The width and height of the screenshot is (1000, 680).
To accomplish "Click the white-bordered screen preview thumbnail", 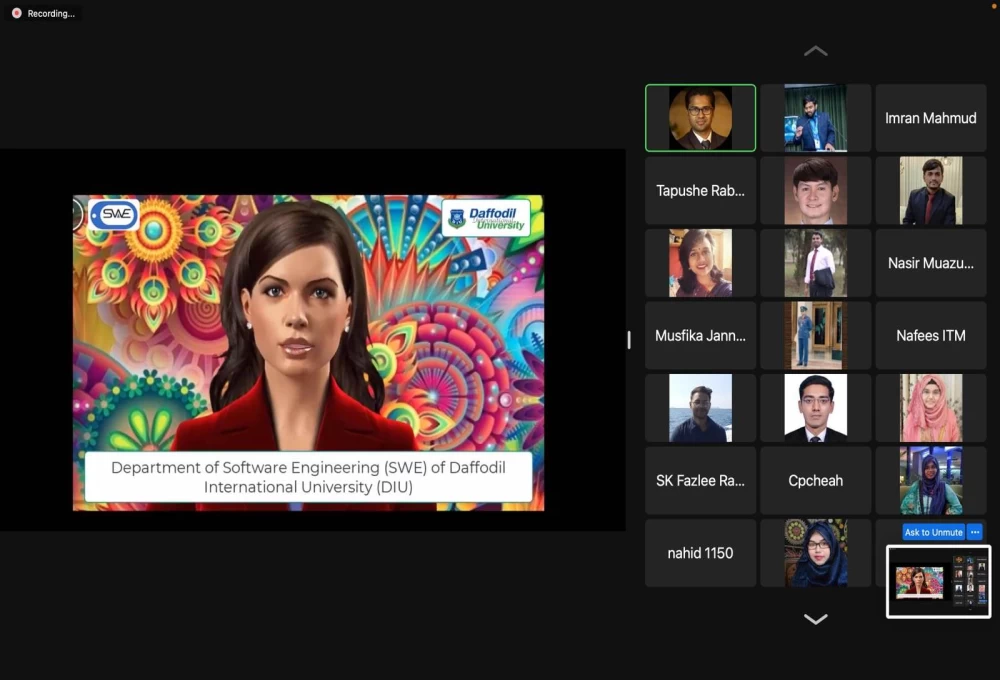I will pos(938,582).
